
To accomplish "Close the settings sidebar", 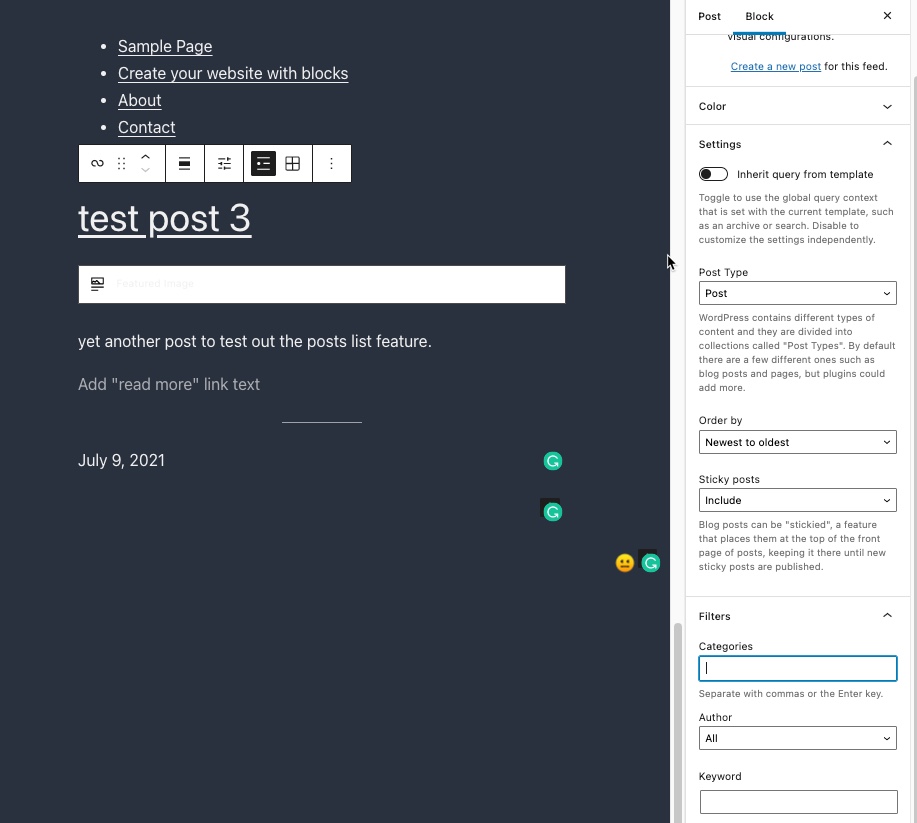I will [x=887, y=16].
